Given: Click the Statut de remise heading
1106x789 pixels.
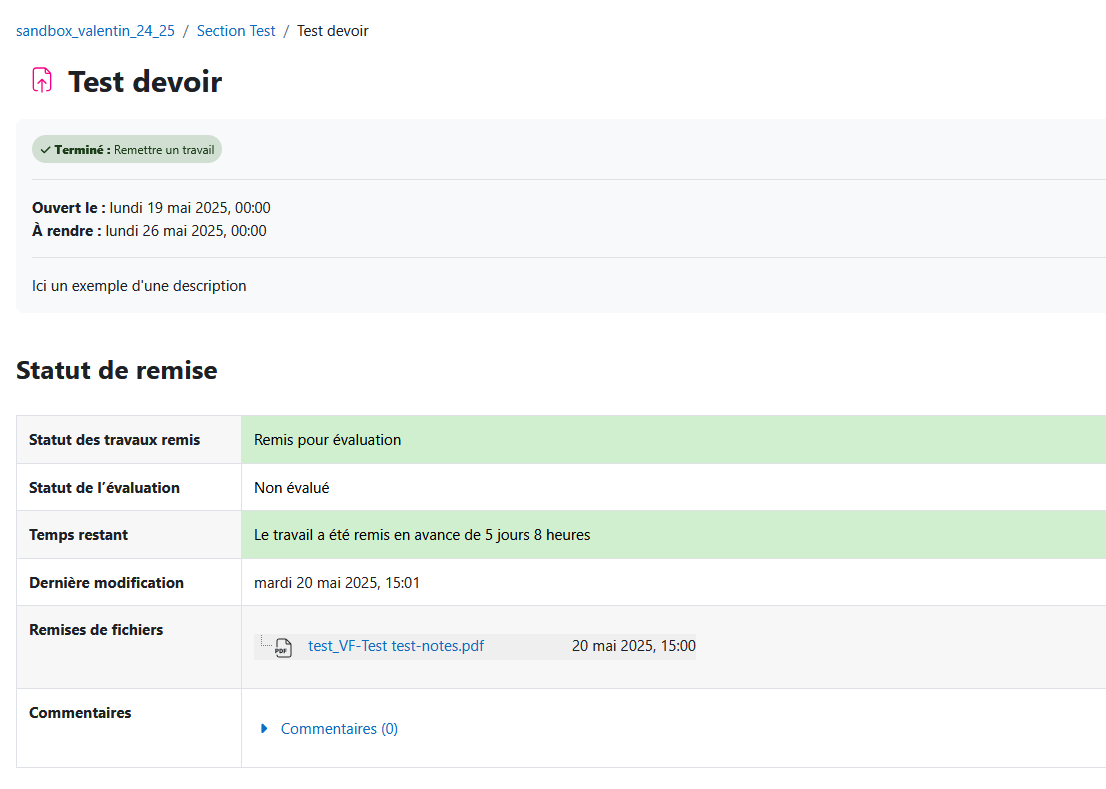Looking at the screenshot, I should tap(117, 370).
